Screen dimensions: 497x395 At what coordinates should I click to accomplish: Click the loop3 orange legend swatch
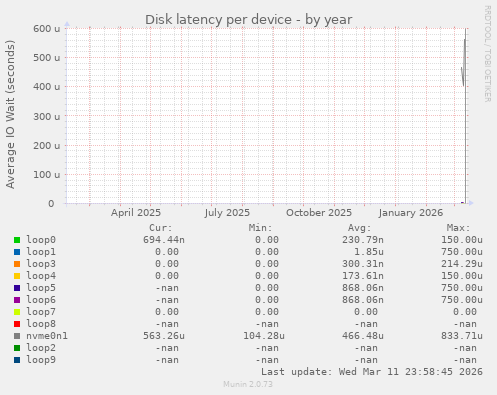click(x=17, y=264)
